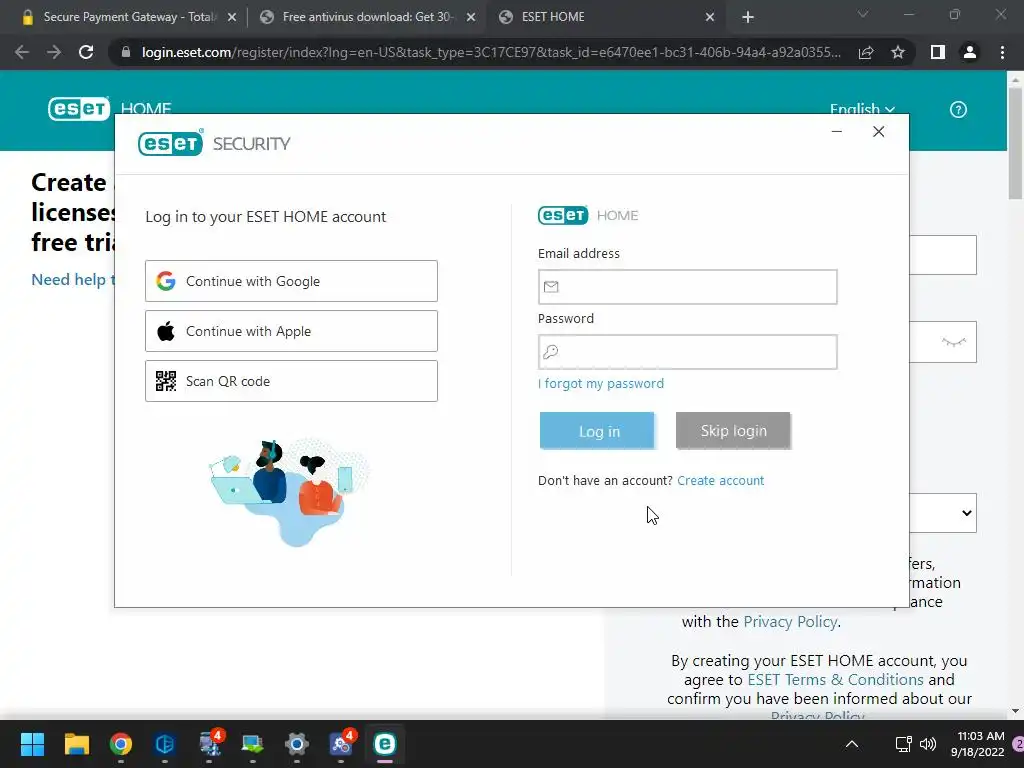The image size is (1024, 768).
Task: Click the ESET Security logo in dialog
Action: point(214,143)
